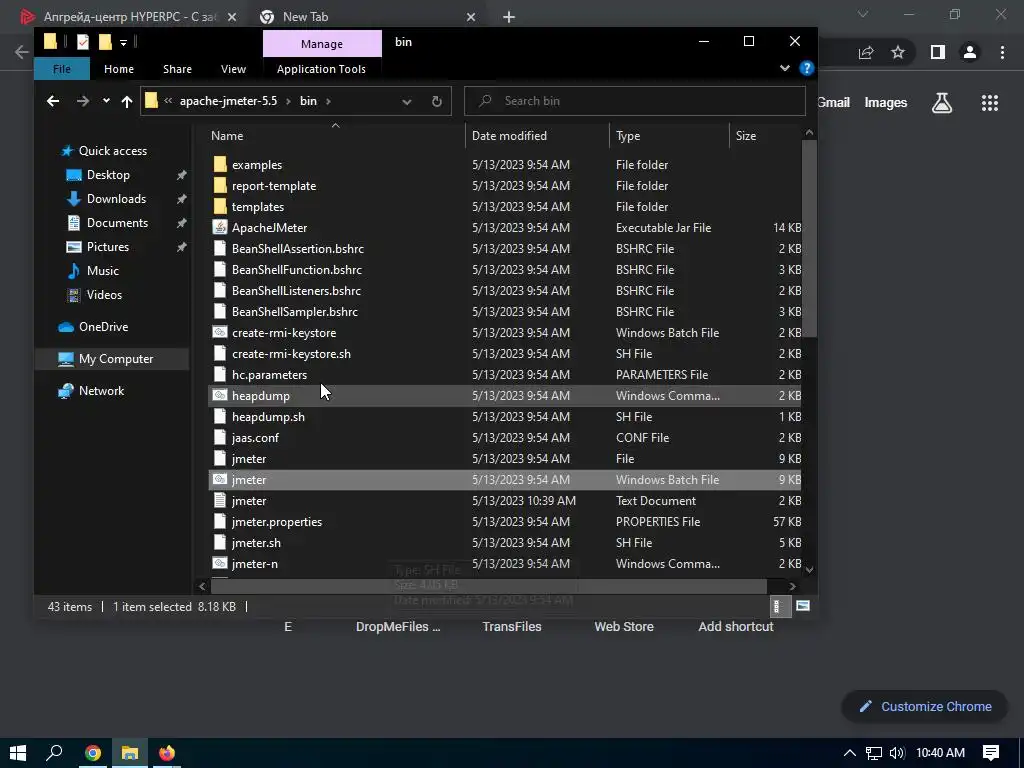Expand the ribbon chevron
The height and width of the screenshot is (768, 1024).
[785, 68]
